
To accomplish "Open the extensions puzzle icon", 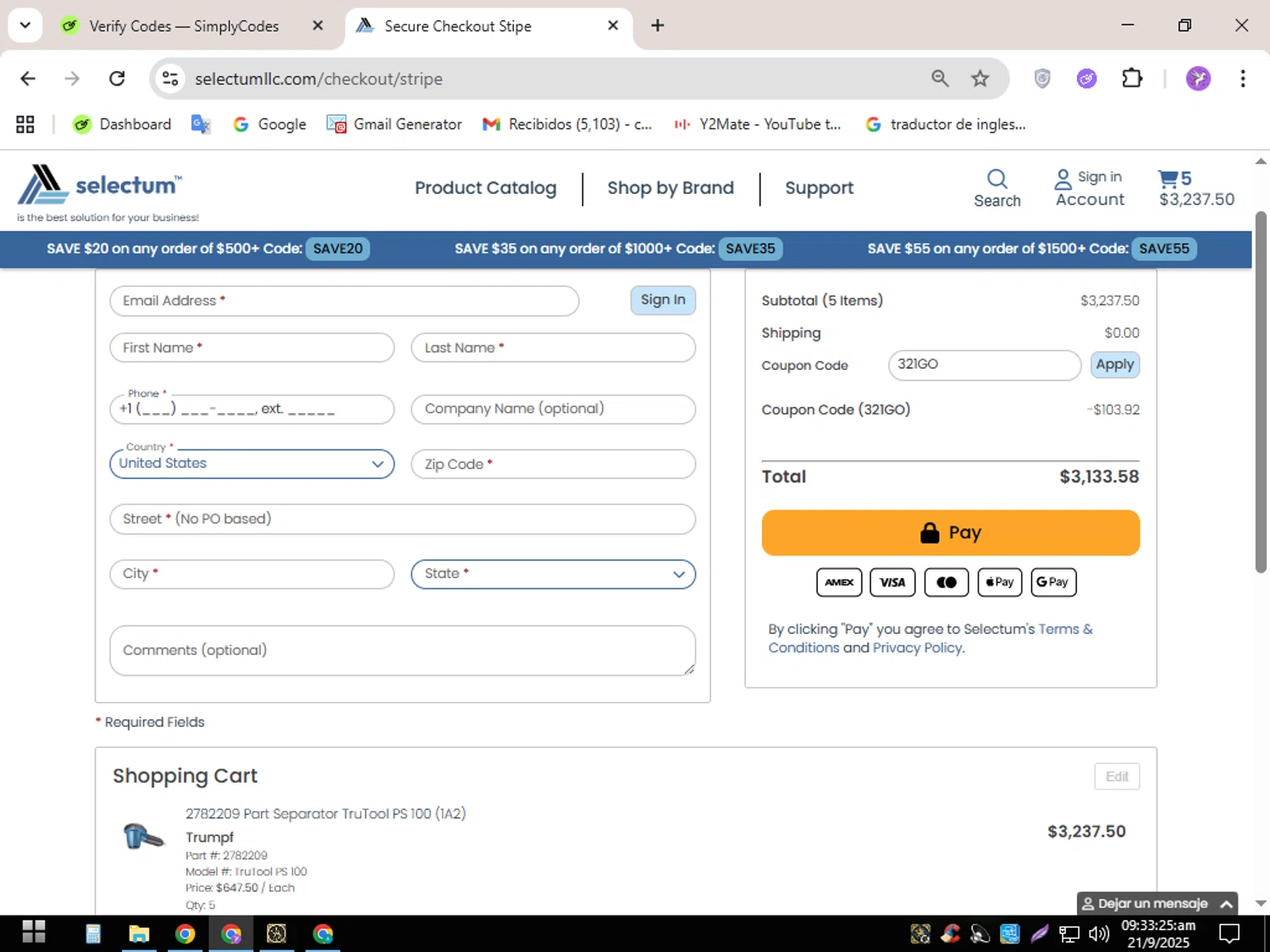I will (1132, 79).
